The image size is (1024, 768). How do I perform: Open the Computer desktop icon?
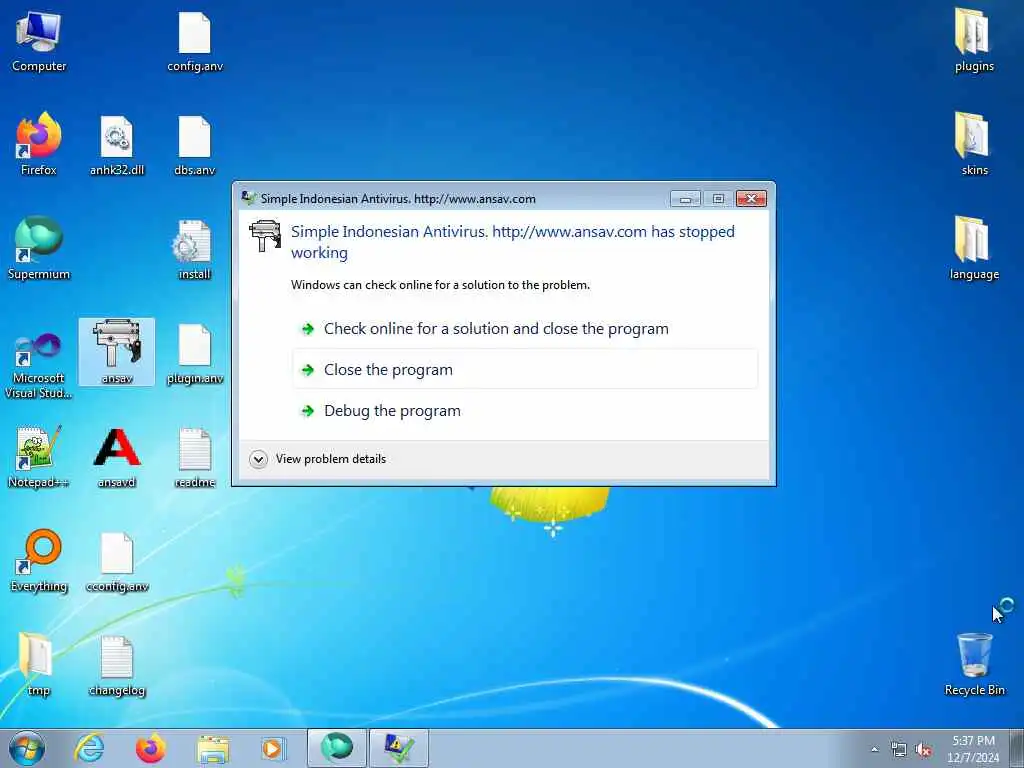39,42
